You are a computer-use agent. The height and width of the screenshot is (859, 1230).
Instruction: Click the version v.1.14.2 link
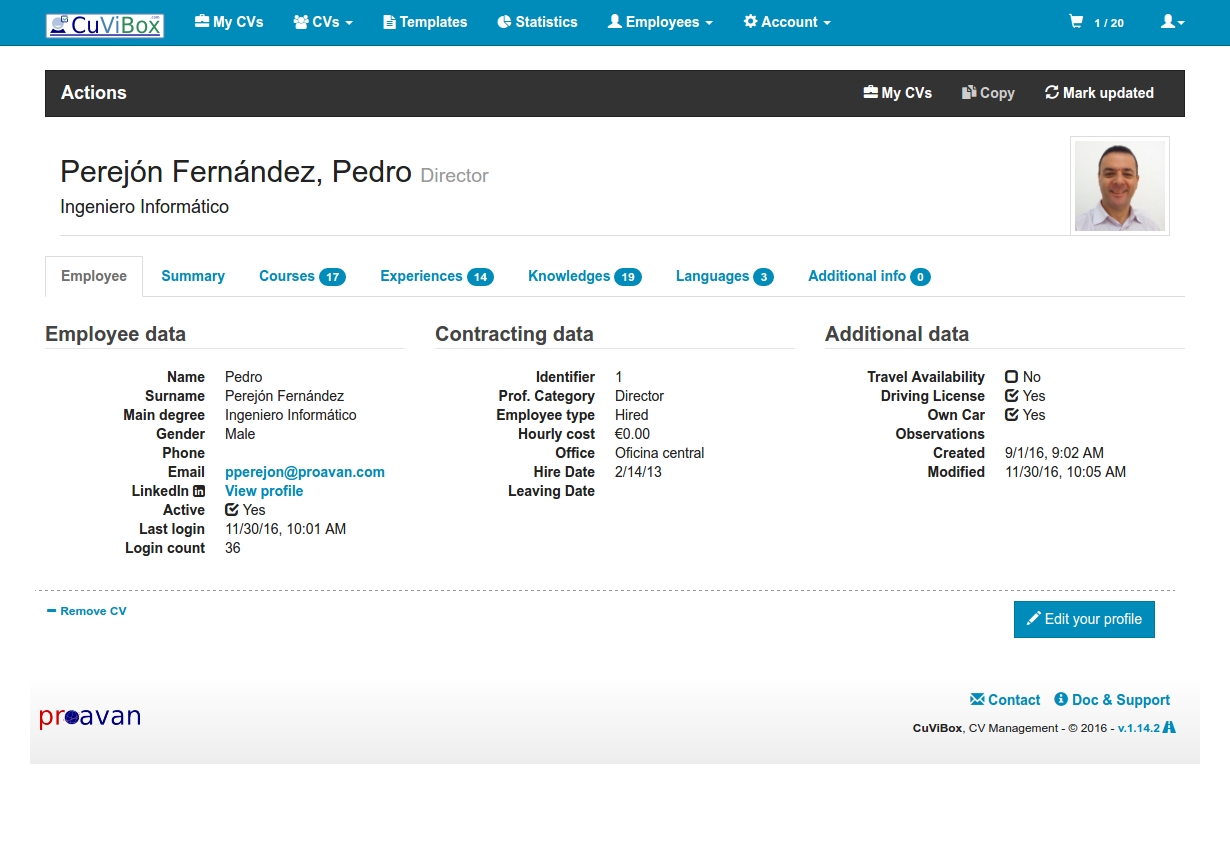[1138, 728]
